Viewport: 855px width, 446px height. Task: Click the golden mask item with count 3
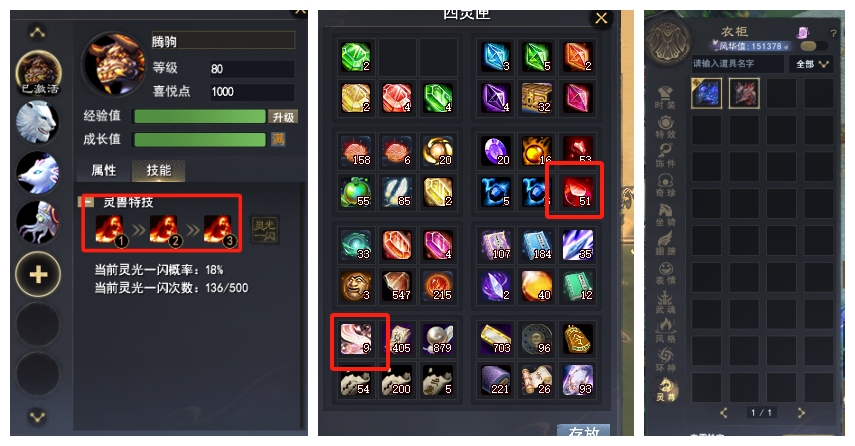[x=356, y=285]
